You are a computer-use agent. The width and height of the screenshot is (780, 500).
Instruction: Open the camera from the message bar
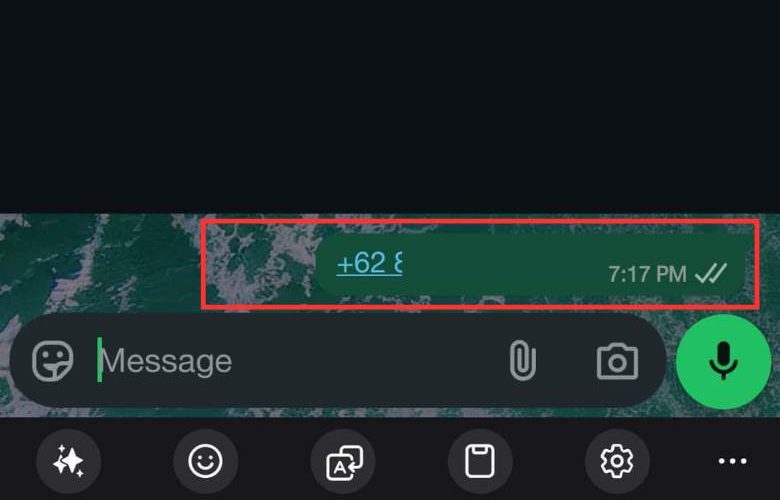coord(617,361)
